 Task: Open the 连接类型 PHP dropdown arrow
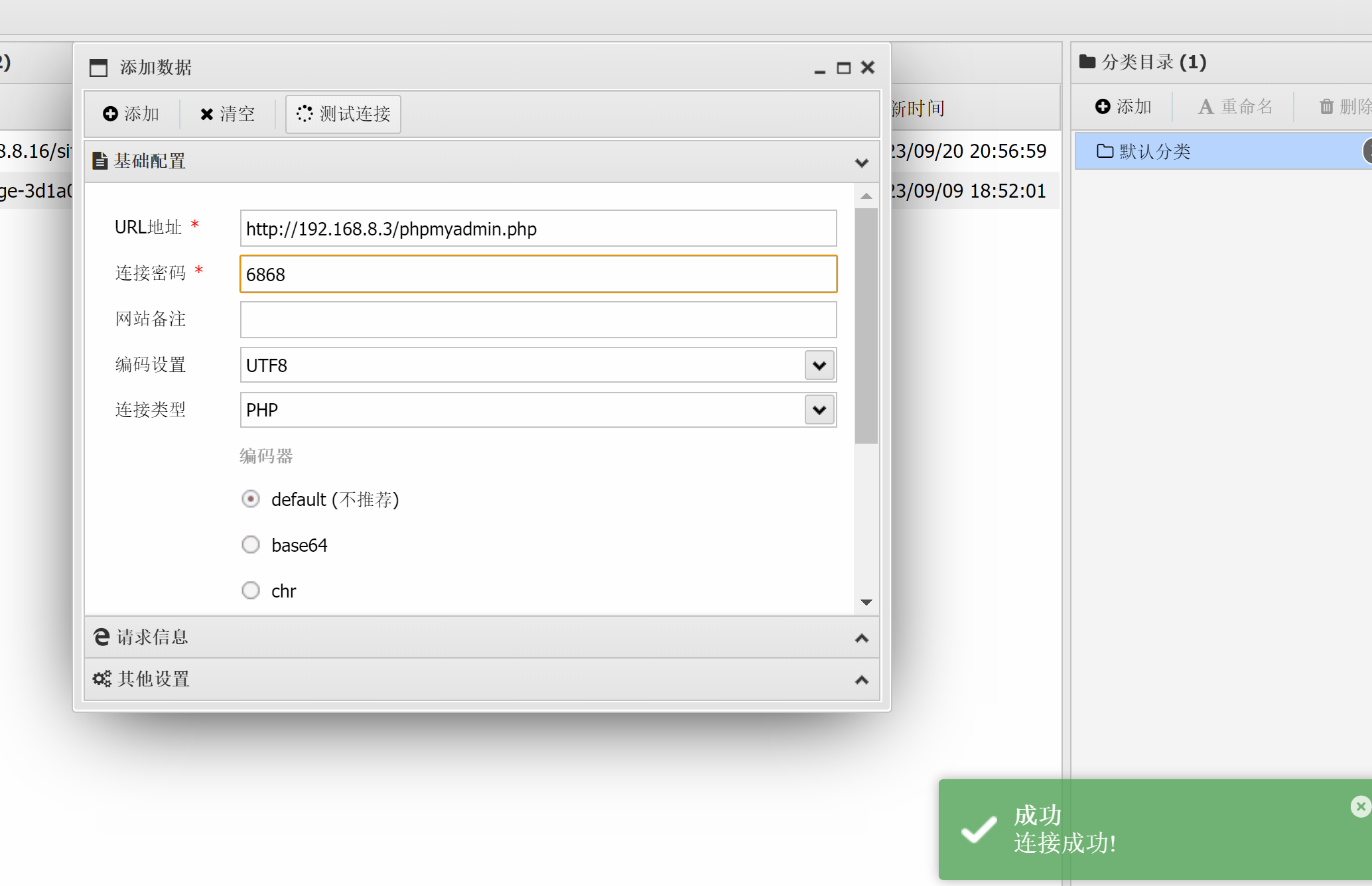click(819, 410)
